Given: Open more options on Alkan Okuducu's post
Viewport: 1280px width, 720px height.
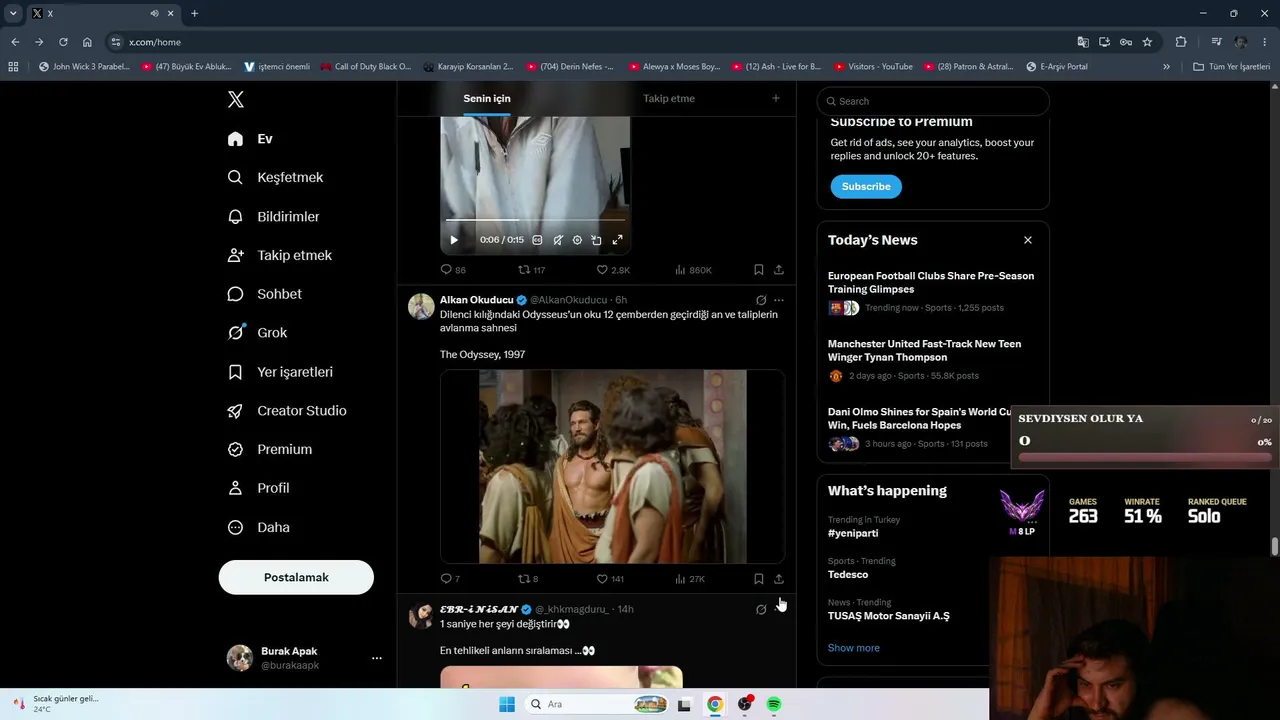Looking at the screenshot, I should (779, 300).
